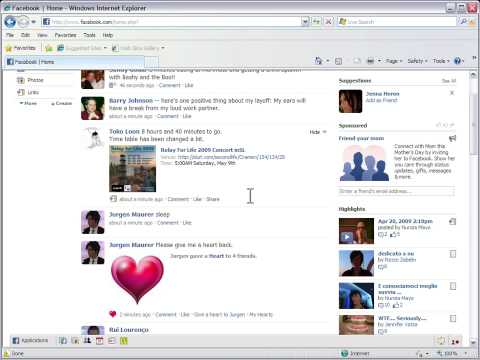Open the View menu
480x360 pixels.
coord(42,35)
